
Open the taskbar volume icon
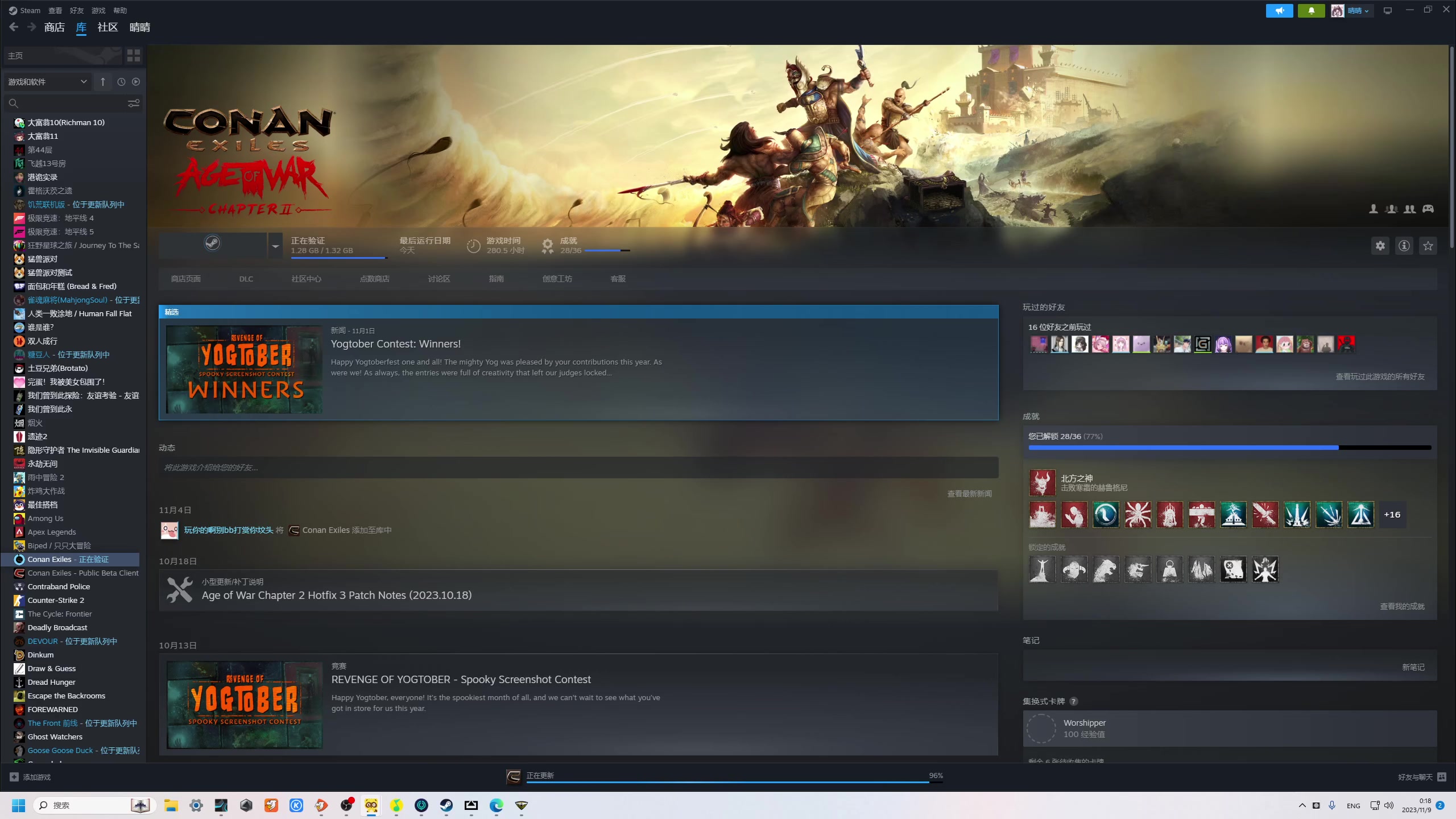click(x=1389, y=805)
